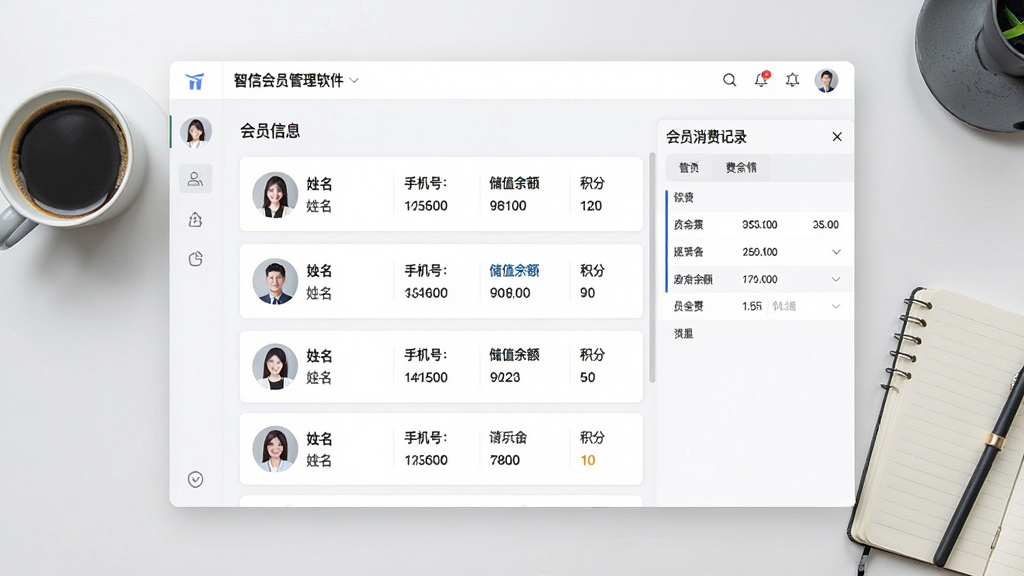Click the 会员消费记录 panel title
Image resolution: width=1024 pixels, height=576 pixels.
pyautogui.click(x=706, y=137)
